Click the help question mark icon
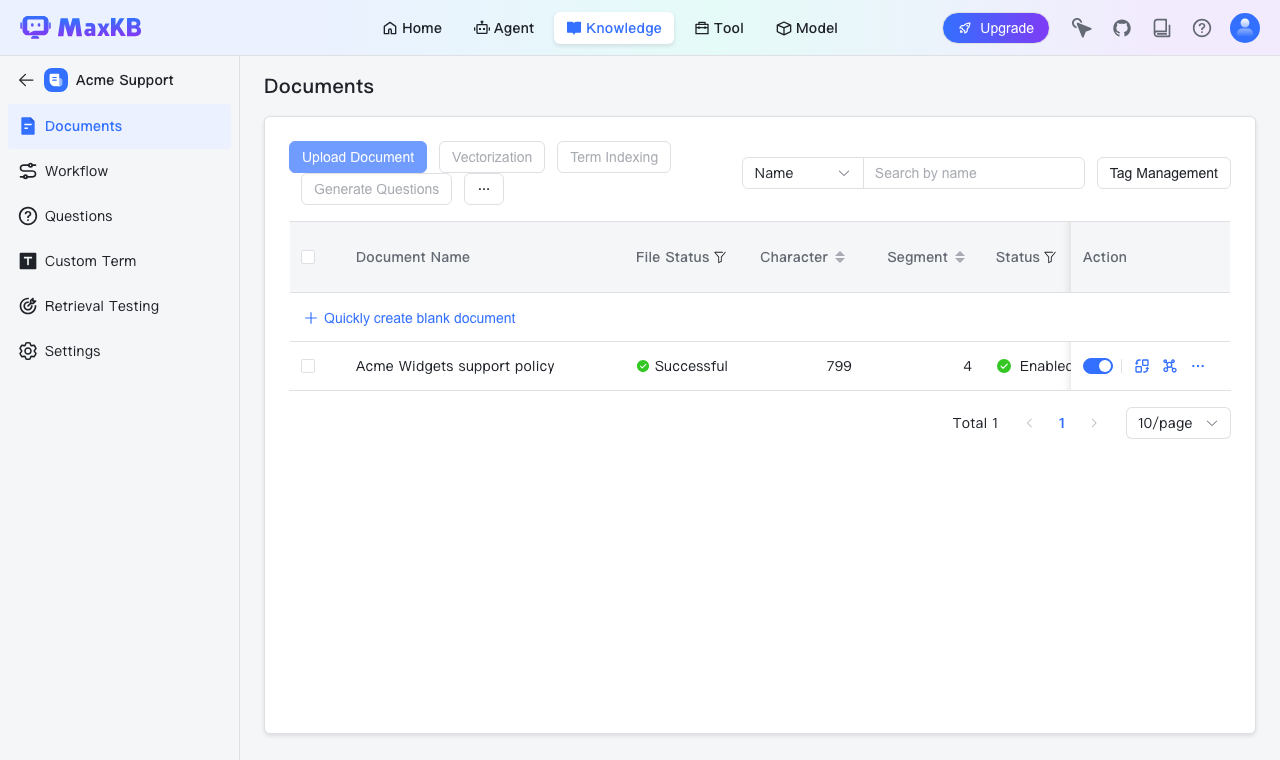The width and height of the screenshot is (1280, 760). coord(1202,28)
